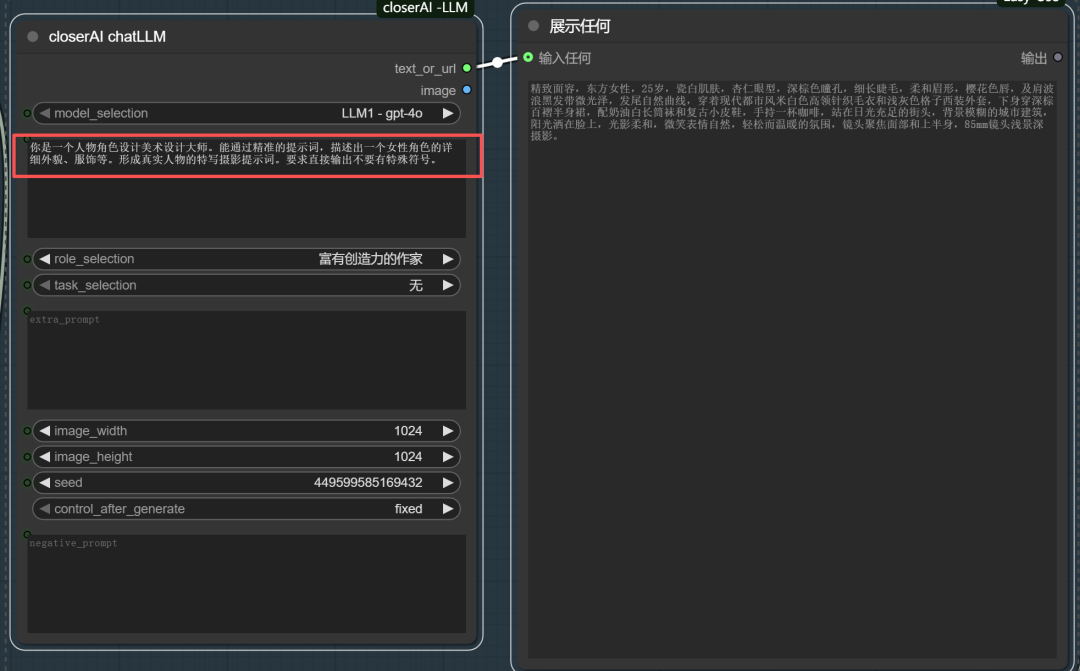1080x671 pixels.
Task: Select next role_selection option with right arrow
Action: pos(448,259)
